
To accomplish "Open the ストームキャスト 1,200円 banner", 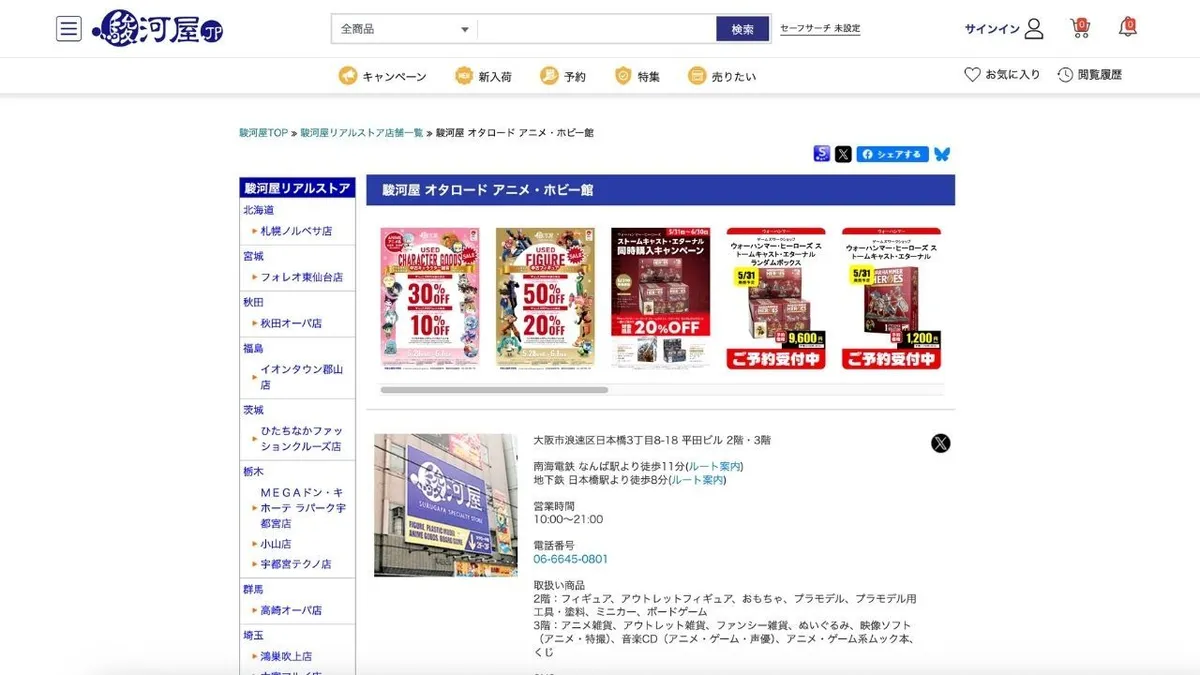I will click(891, 298).
